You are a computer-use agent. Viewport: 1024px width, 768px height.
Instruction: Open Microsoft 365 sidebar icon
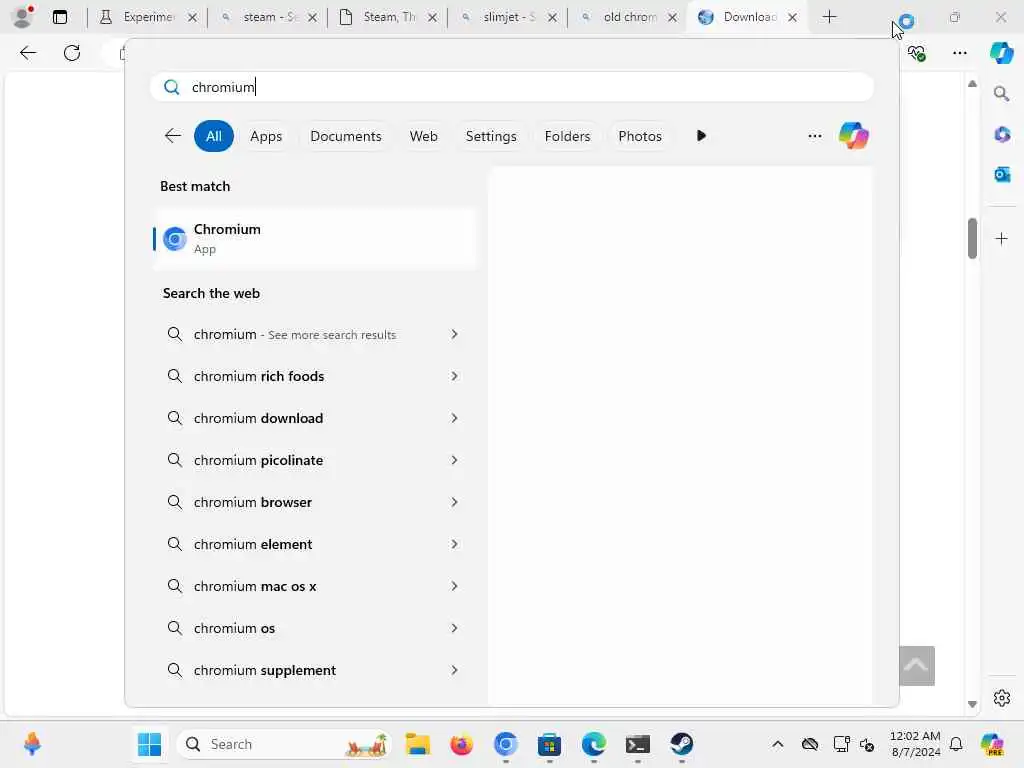click(1002, 135)
